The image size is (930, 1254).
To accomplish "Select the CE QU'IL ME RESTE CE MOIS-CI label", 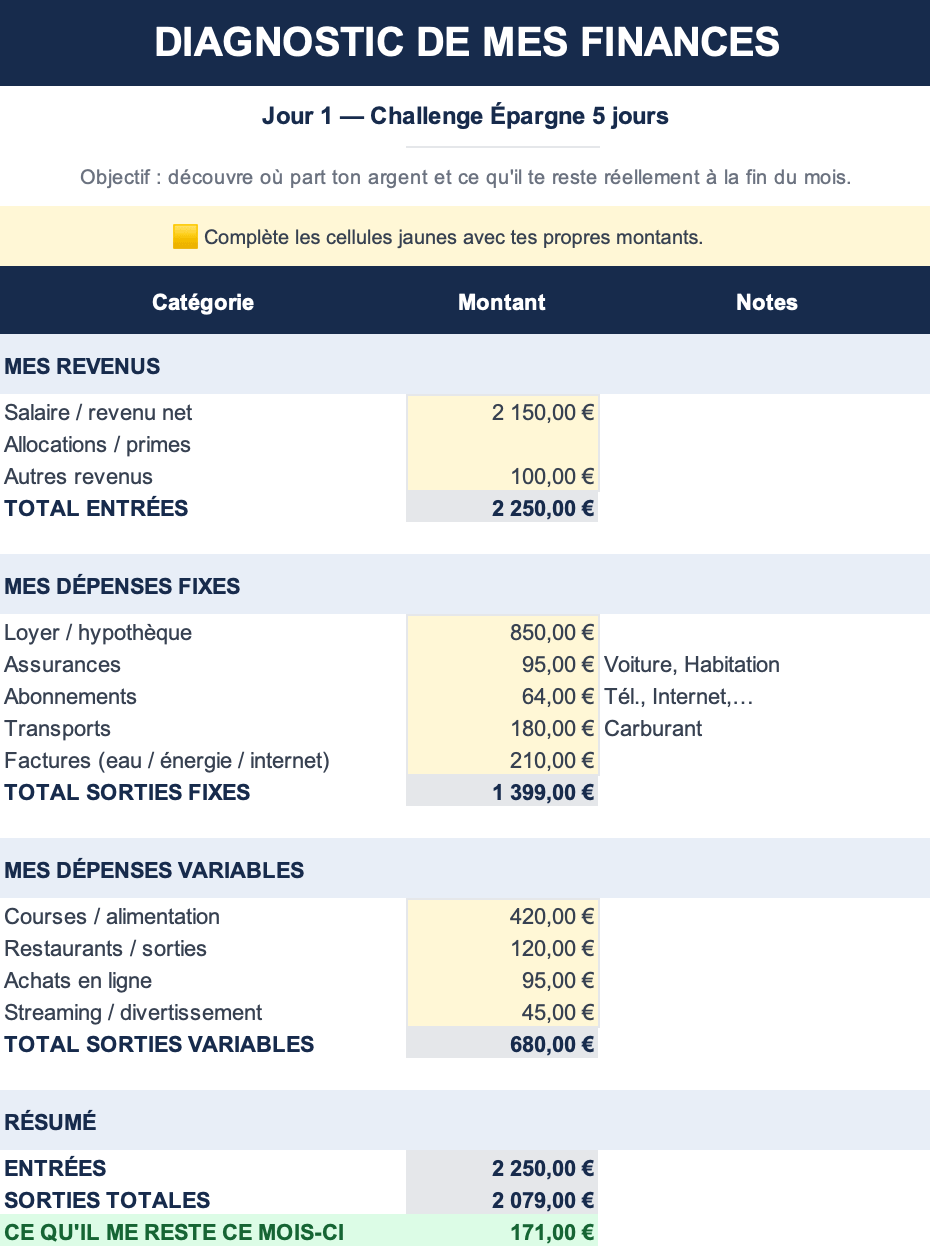I will point(174,1232).
